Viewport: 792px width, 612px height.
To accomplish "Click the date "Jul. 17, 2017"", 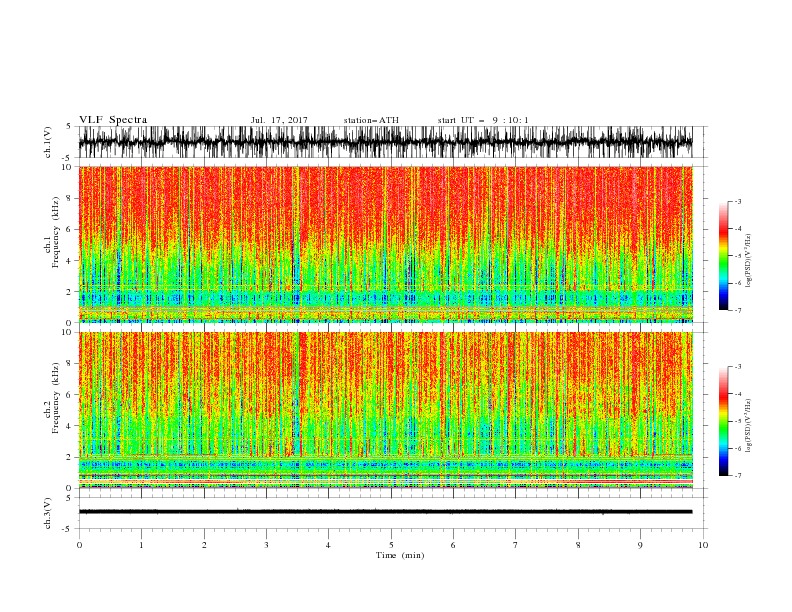I will pyautogui.click(x=279, y=120).
